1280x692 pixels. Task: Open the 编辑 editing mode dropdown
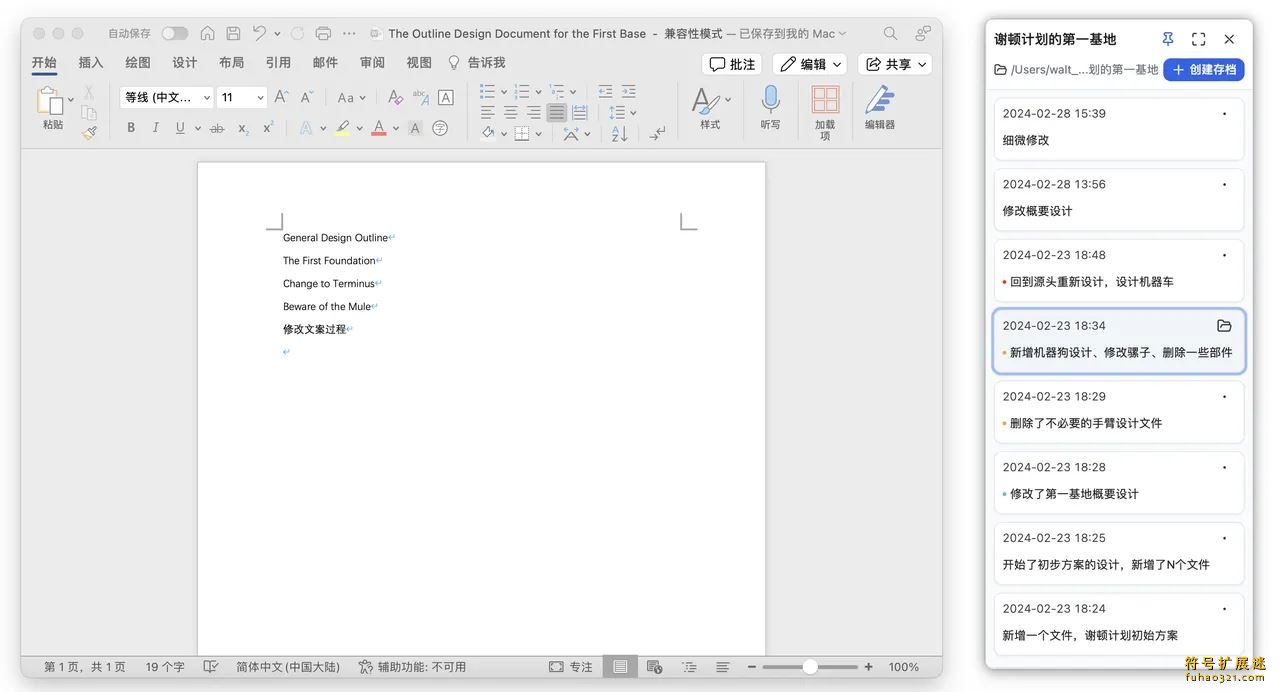tap(810, 64)
